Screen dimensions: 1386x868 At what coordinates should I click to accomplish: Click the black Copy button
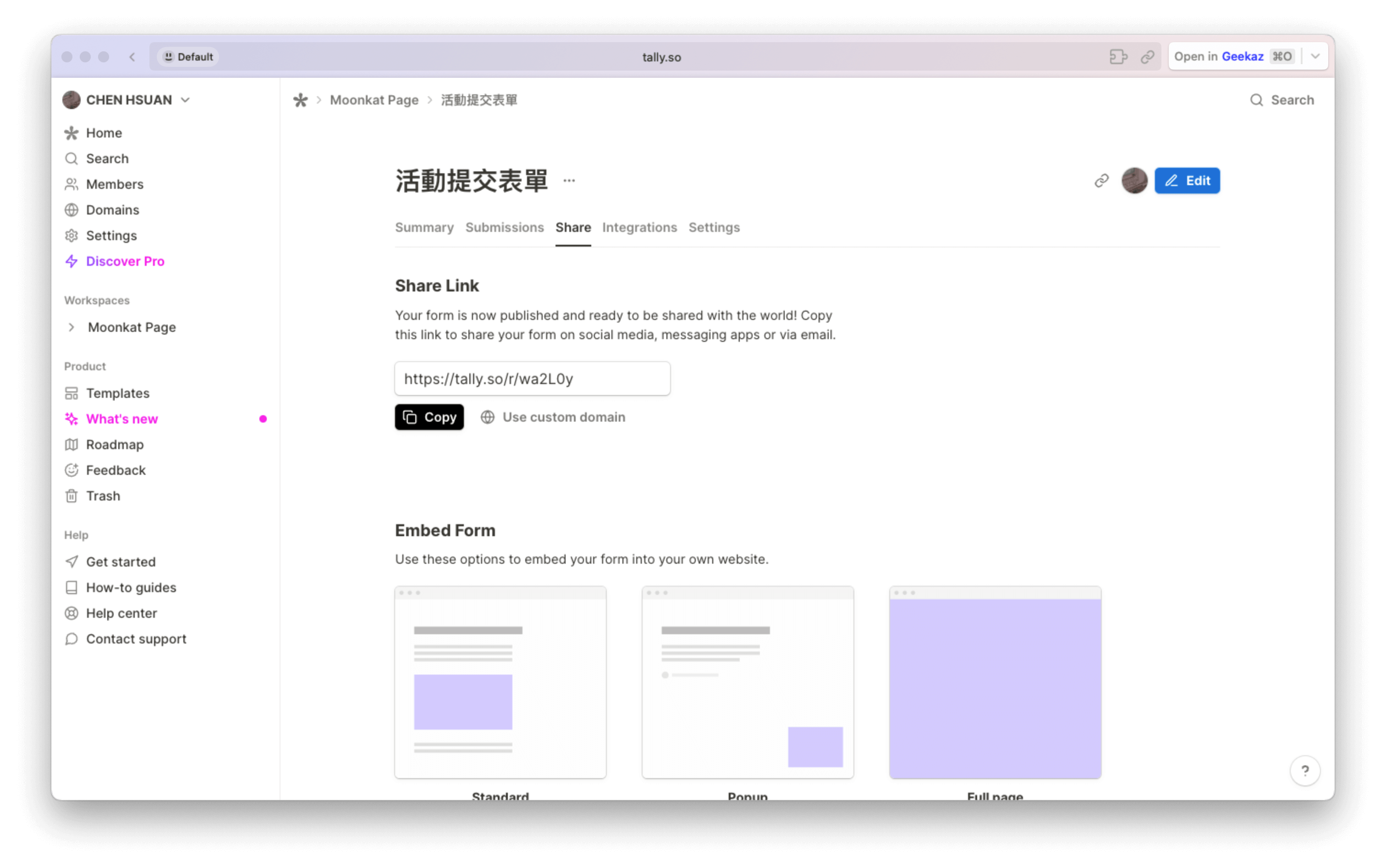pyautogui.click(x=429, y=418)
